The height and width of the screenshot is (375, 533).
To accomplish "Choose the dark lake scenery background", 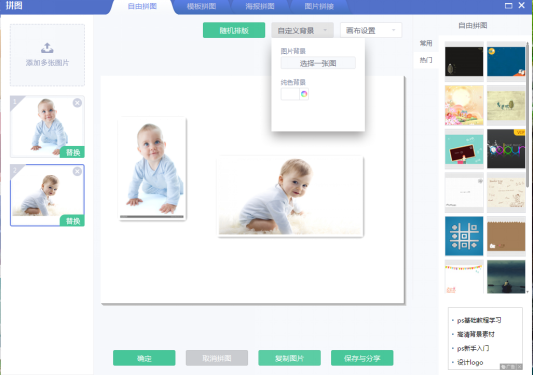I will [x=506, y=277].
